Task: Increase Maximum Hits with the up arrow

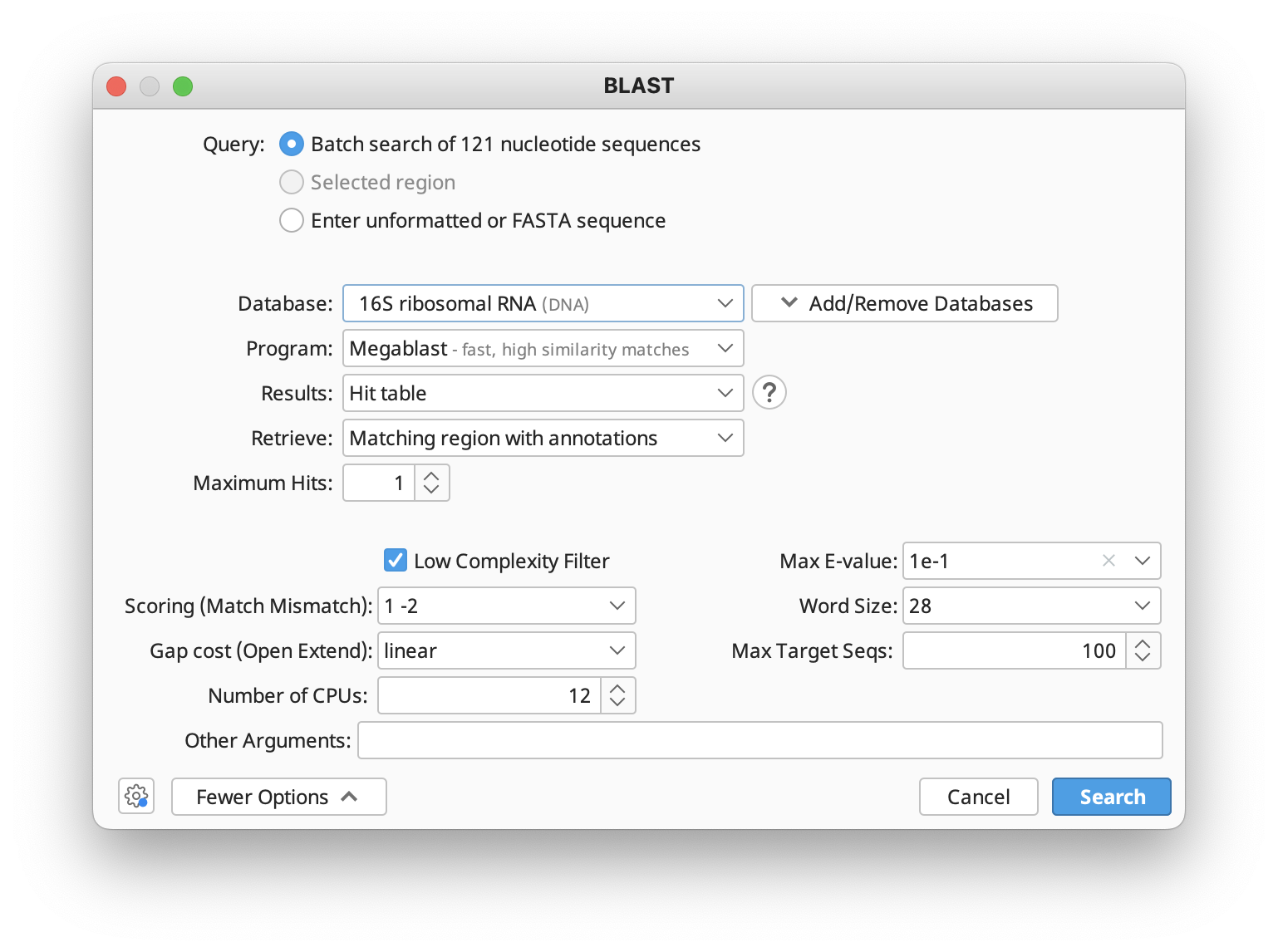Action: (x=431, y=477)
